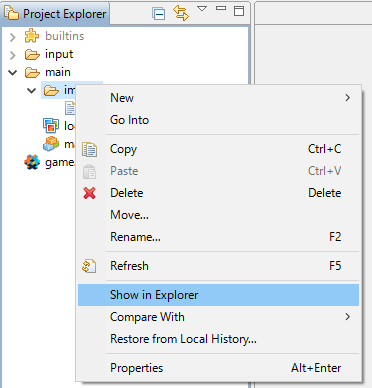
Task: Open the Project Explorer View Menu triangle
Action: click(x=202, y=8)
